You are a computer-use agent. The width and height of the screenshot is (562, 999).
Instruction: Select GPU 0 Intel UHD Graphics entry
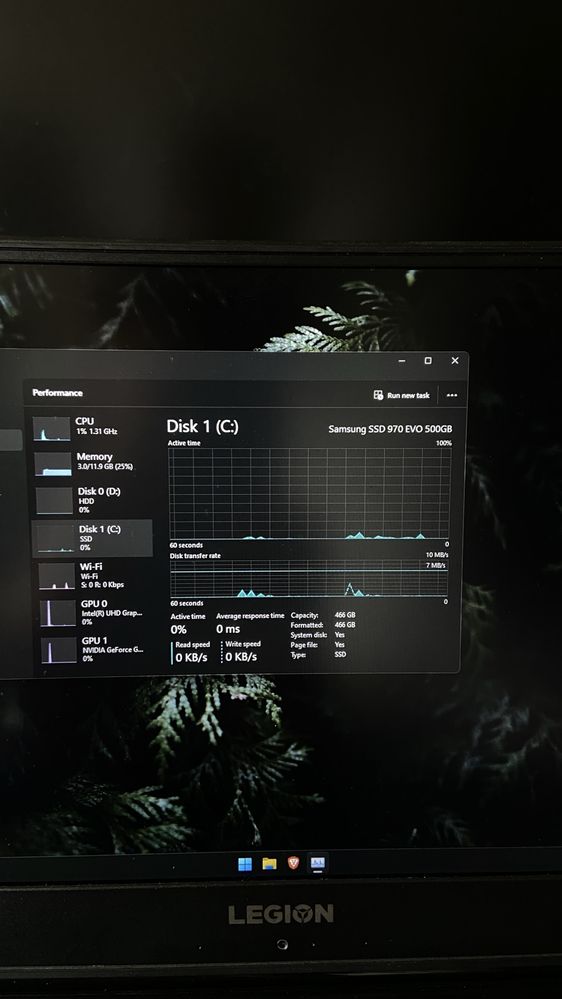point(92,612)
